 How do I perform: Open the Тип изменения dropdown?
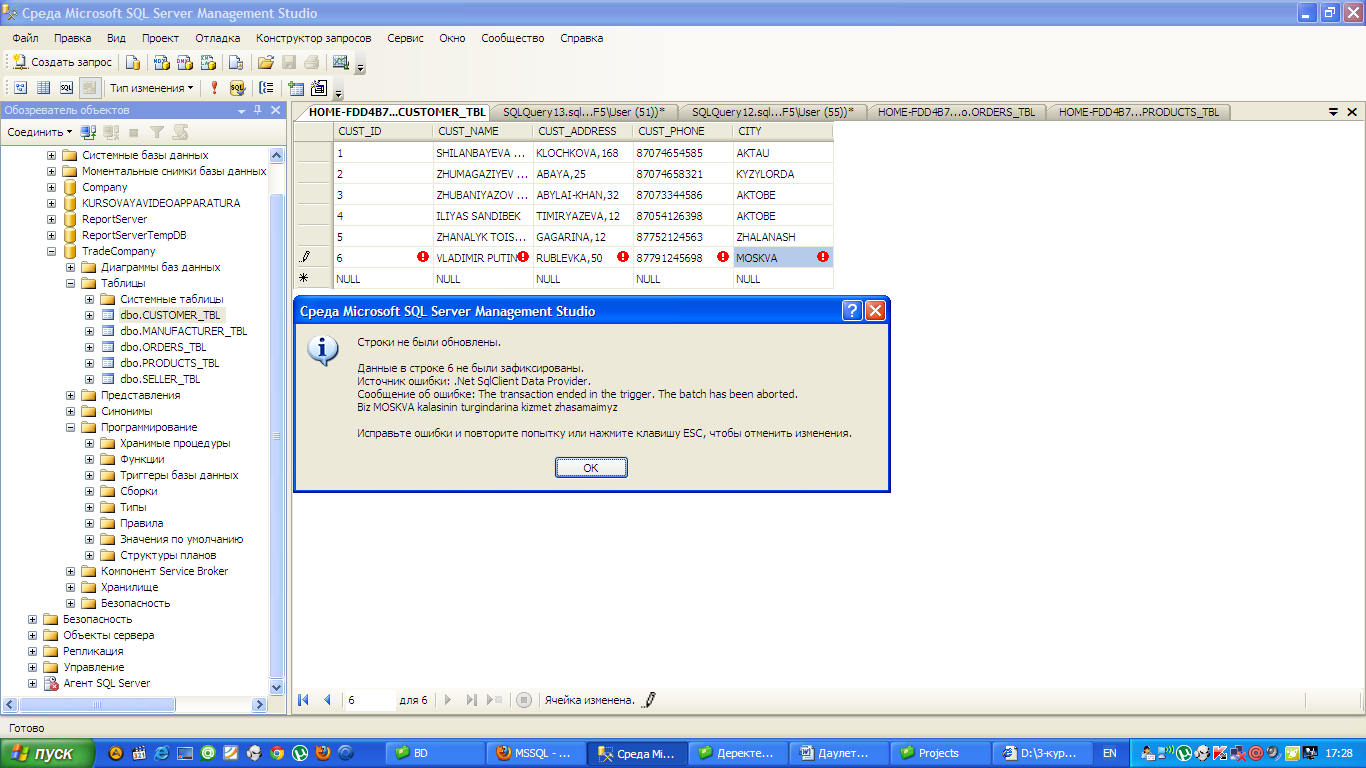pos(151,88)
